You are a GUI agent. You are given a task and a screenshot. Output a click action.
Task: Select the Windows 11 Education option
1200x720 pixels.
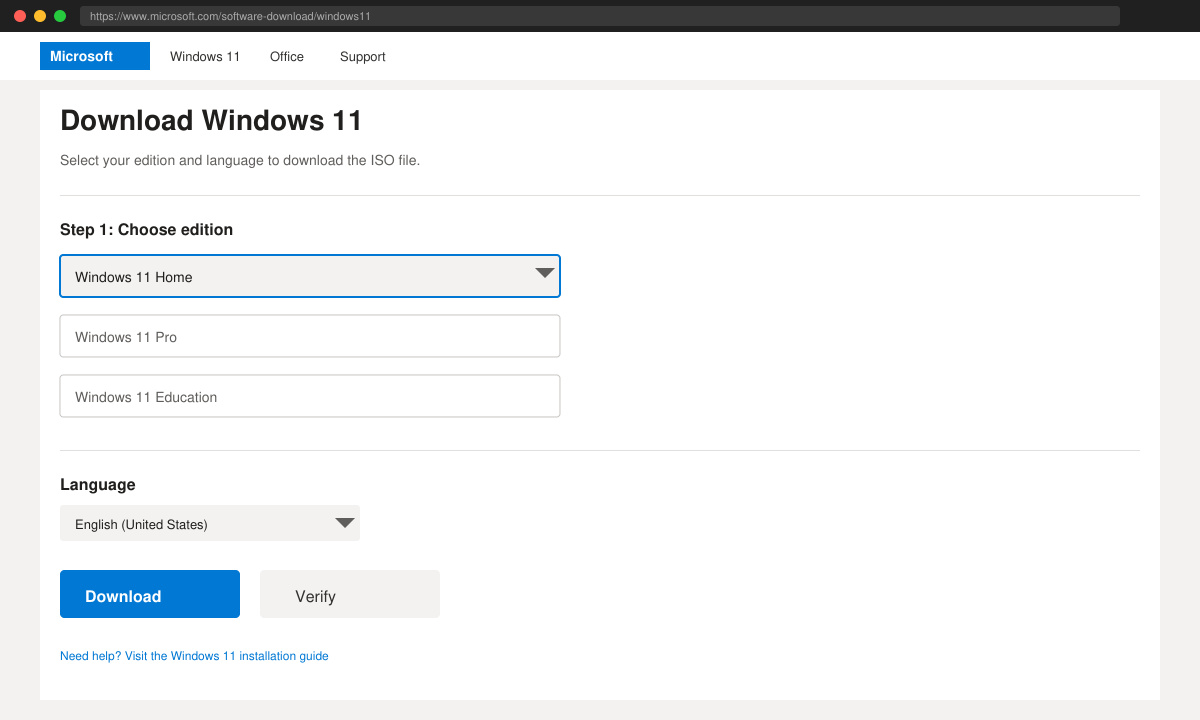pyautogui.click(x=310, y=396)
